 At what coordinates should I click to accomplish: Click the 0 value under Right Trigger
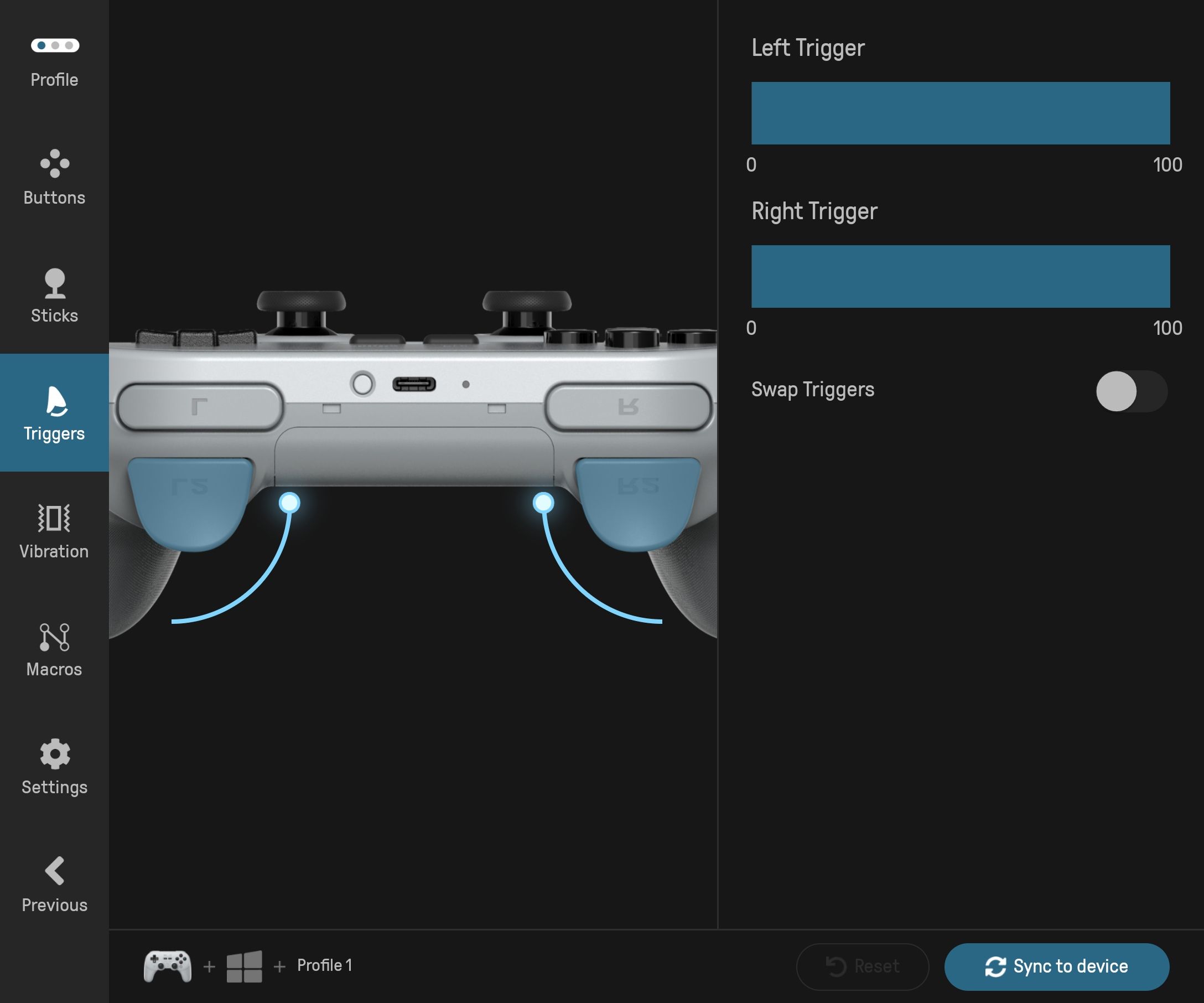click(x=751, y=328)
